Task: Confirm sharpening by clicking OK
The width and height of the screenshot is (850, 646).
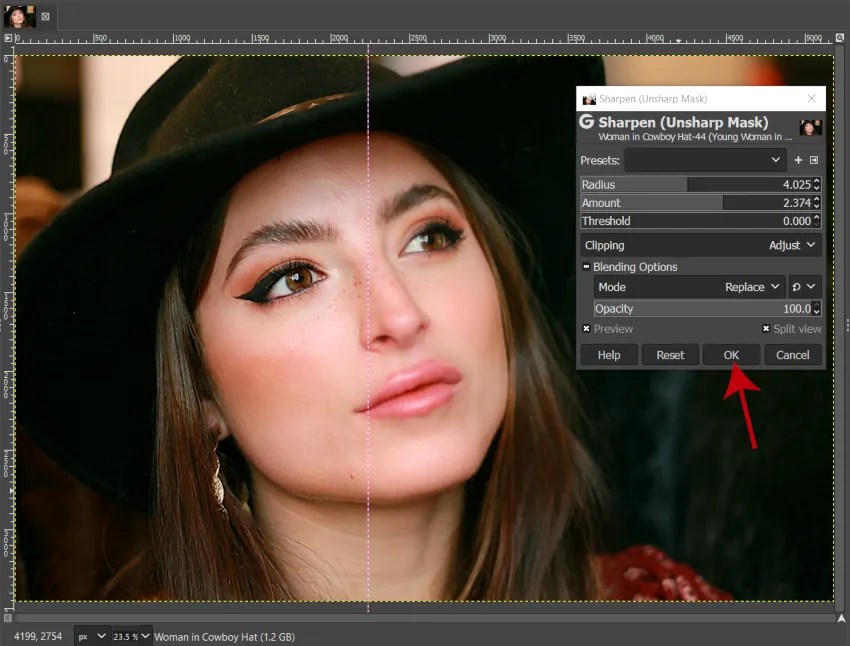Action: [730, 355]
